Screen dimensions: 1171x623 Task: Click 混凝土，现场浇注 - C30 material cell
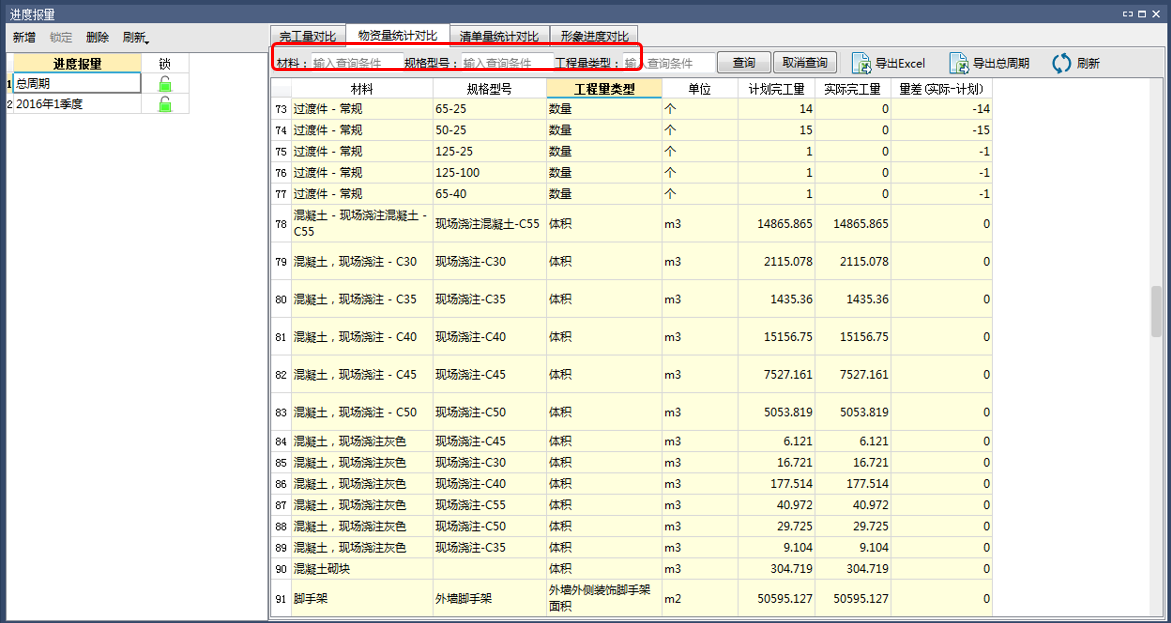(x=362, y=261)
